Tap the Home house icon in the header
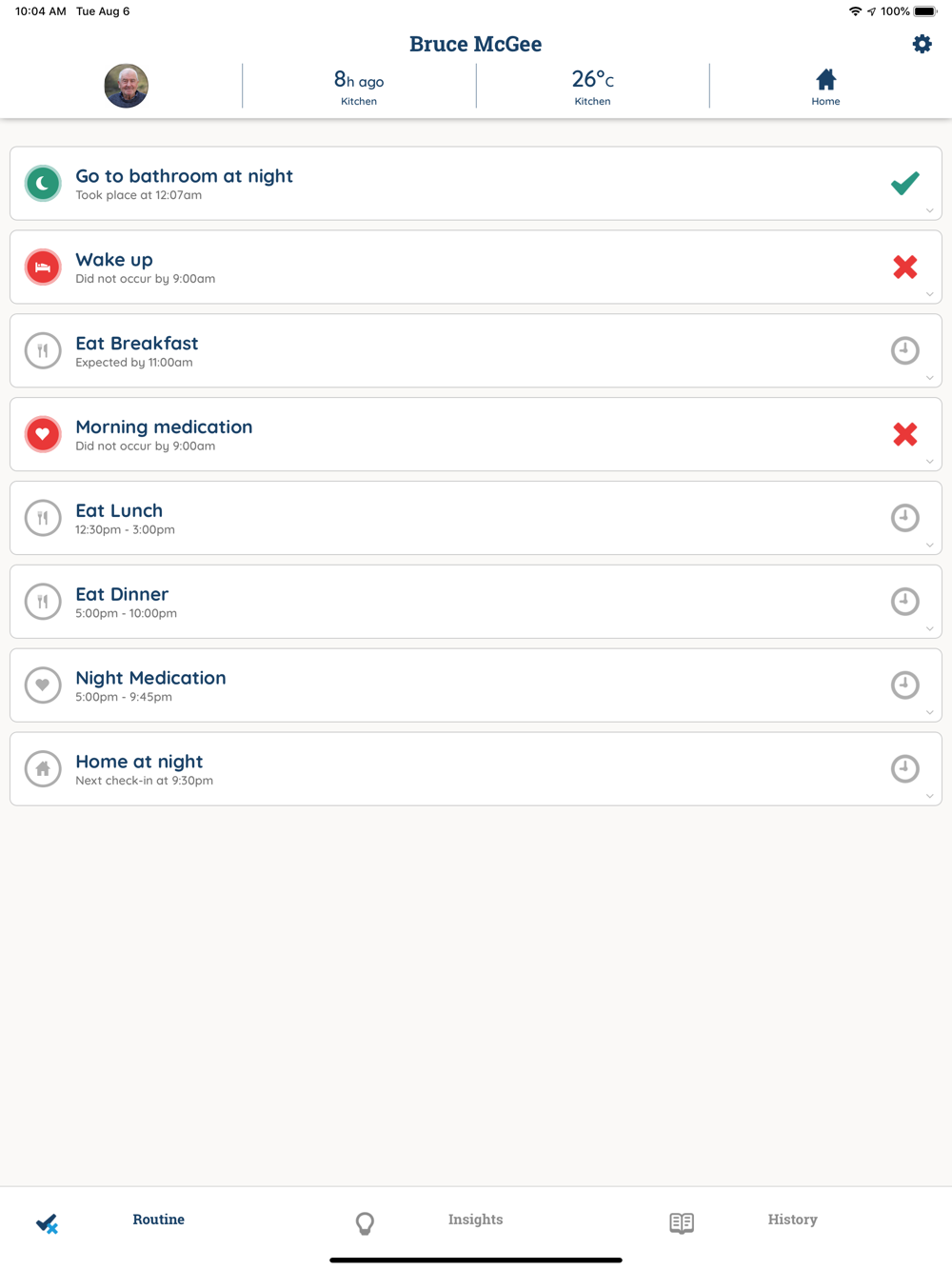The width and height of the screenshot is (952, 1270). [x=825, y=79]
